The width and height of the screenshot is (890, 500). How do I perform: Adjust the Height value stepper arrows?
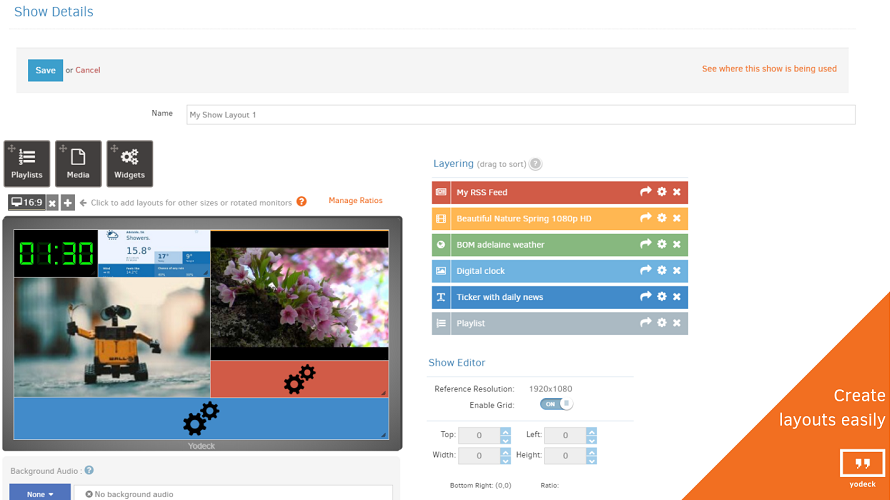(x=591, y=455)
